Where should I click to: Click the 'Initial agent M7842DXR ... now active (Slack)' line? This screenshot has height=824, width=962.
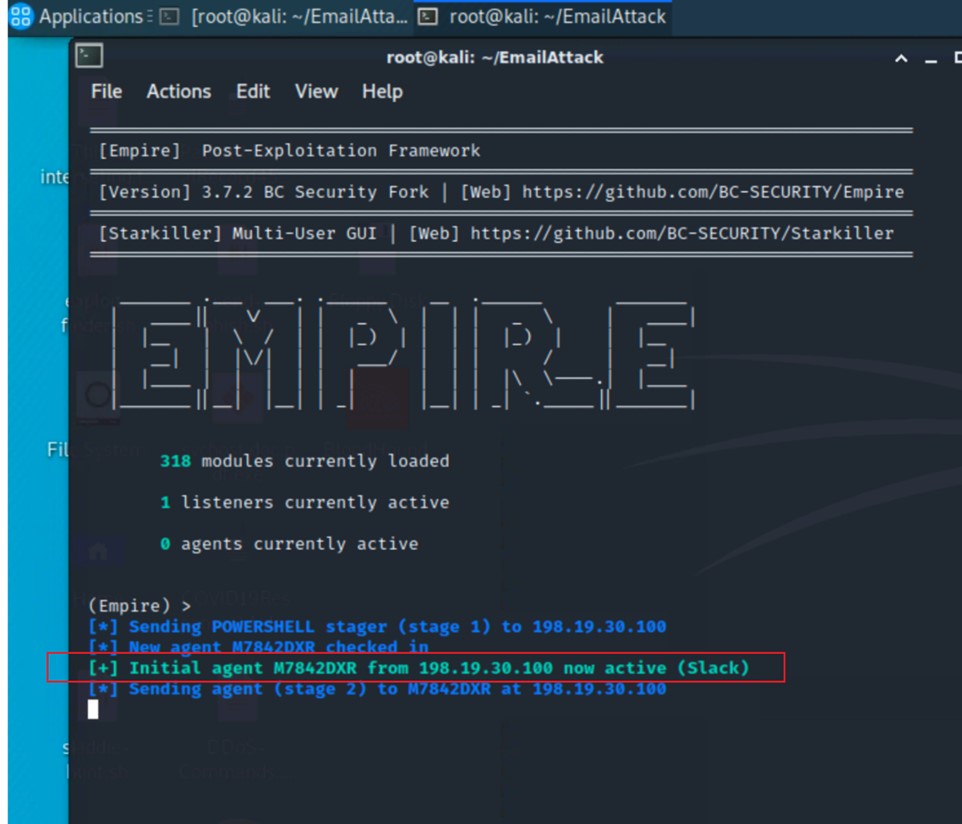click(x=418, y=668)
